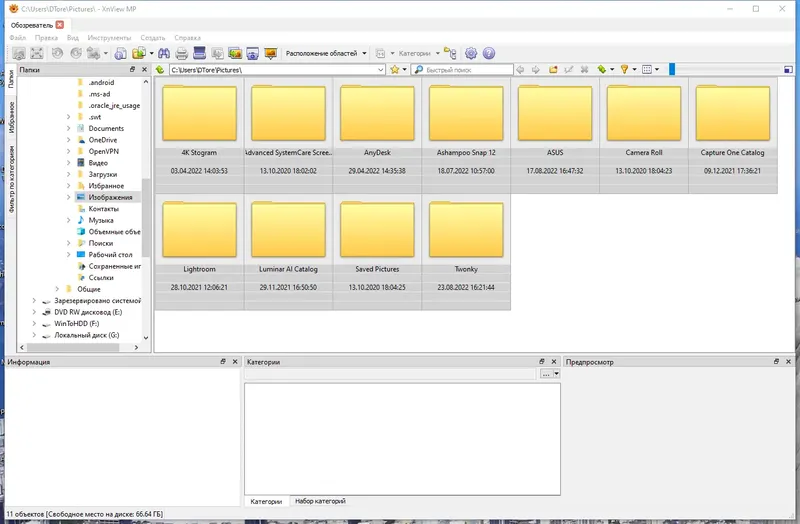Click the green up-folder arrow icon
This screenshot has width=800, height=524.
pyautogui.click(x=160, y=69)
